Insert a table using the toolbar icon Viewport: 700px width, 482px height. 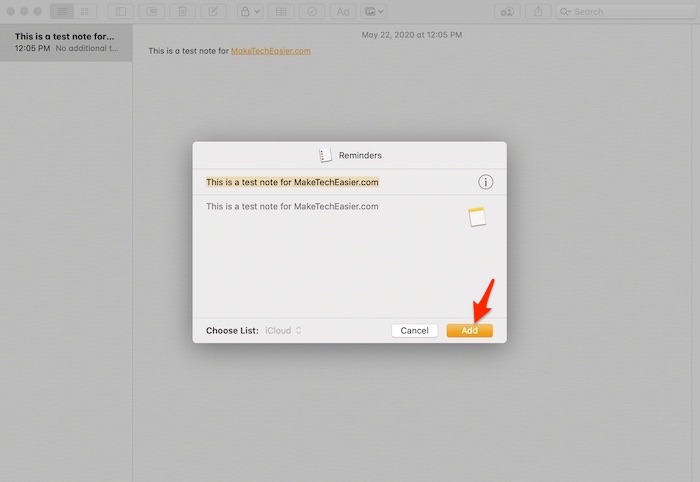click(x=281, y=12)
